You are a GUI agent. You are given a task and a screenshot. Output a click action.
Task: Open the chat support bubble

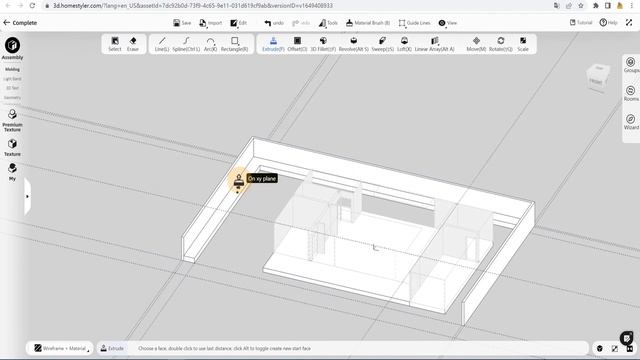click(x=627, y=338)
